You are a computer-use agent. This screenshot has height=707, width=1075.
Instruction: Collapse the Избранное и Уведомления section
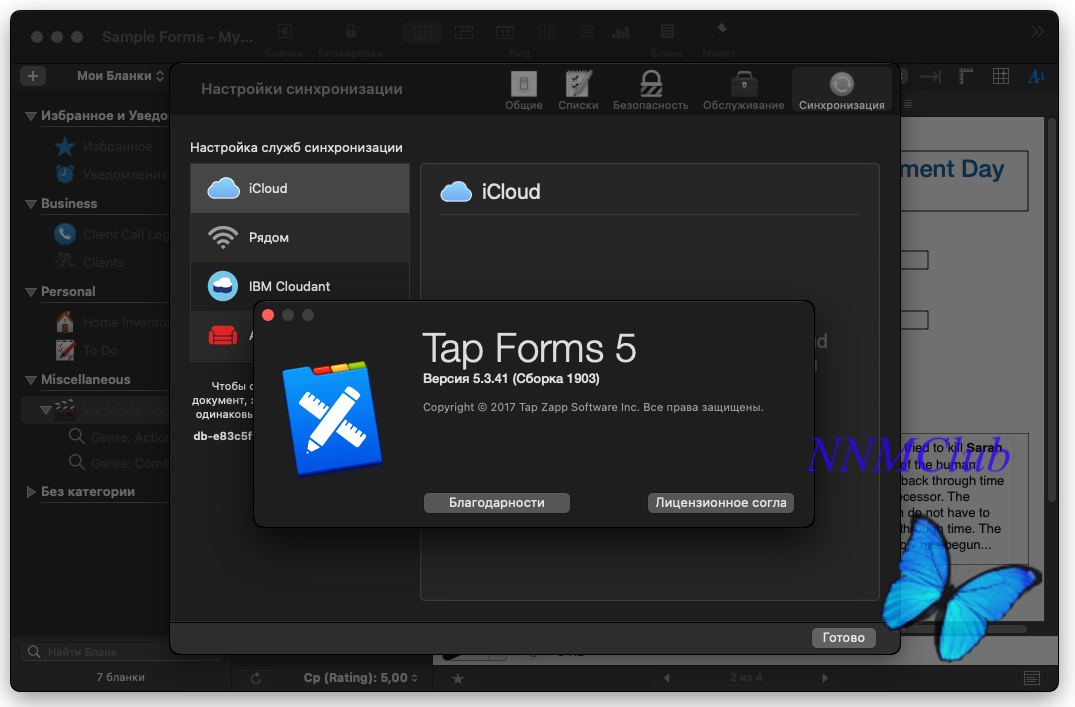(x=30, y=116)
